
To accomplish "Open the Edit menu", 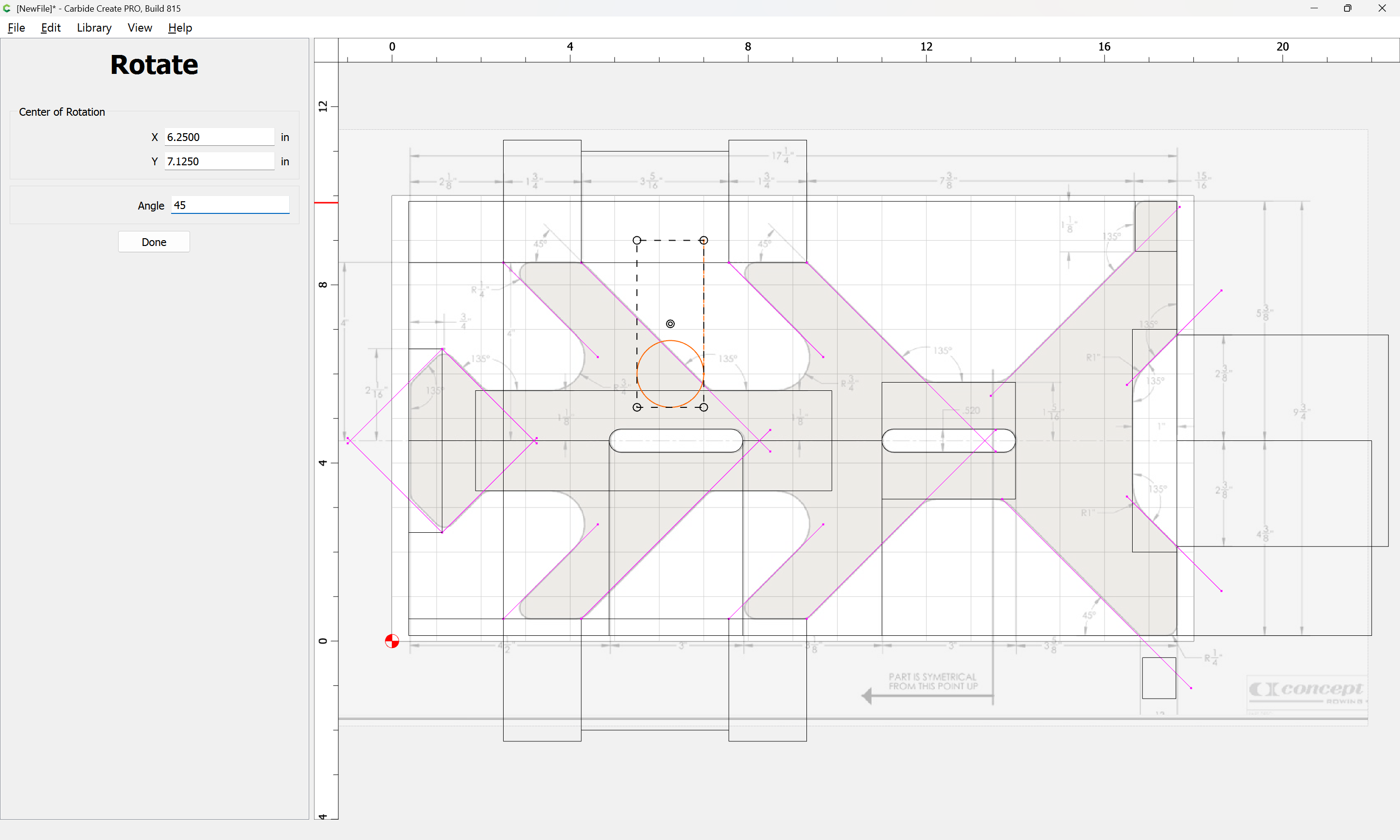I will (51, 28).
